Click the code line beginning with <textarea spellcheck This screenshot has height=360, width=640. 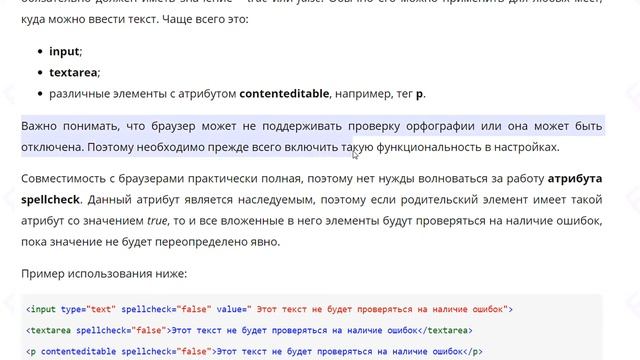pos(249,331)
